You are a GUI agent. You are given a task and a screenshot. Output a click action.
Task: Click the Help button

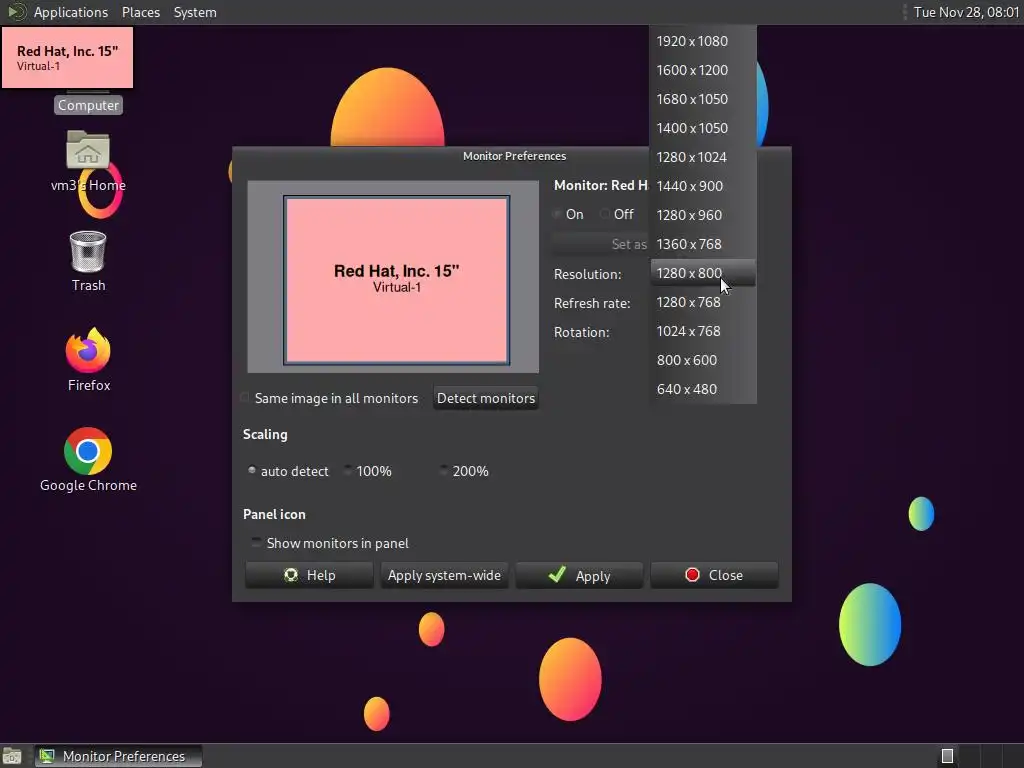point(309,575)
